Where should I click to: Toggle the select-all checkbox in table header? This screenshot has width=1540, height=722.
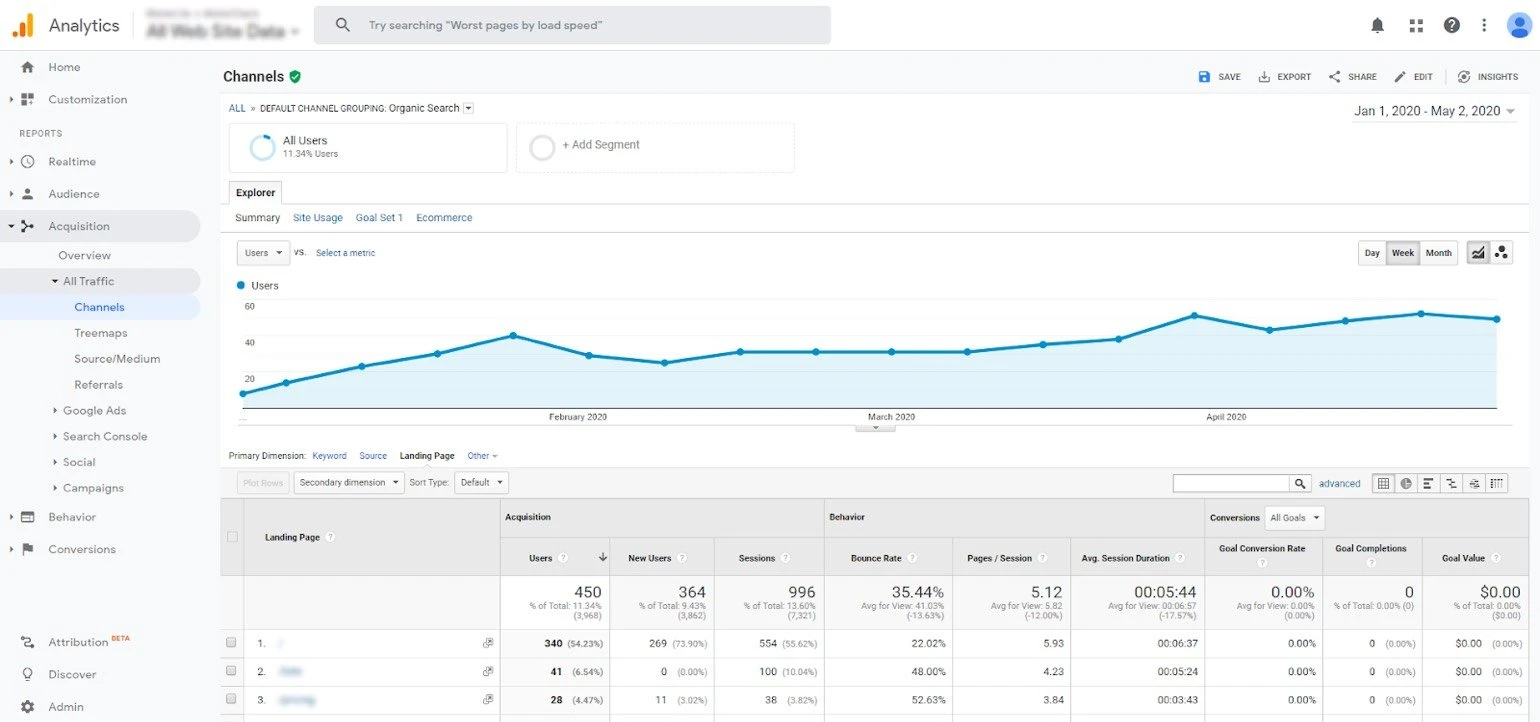(232, 537)
